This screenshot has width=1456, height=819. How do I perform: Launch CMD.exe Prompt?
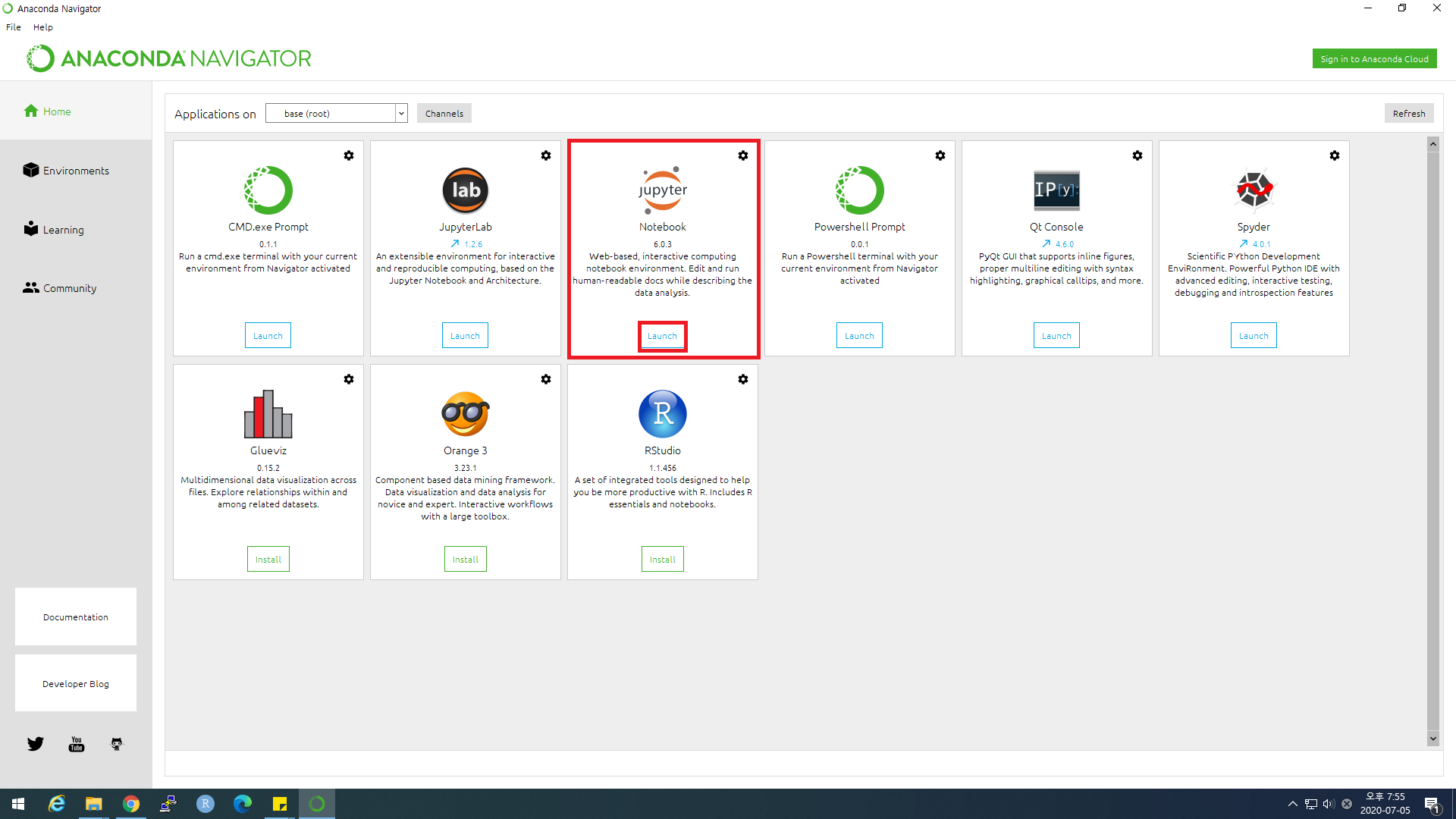[268, 336]
